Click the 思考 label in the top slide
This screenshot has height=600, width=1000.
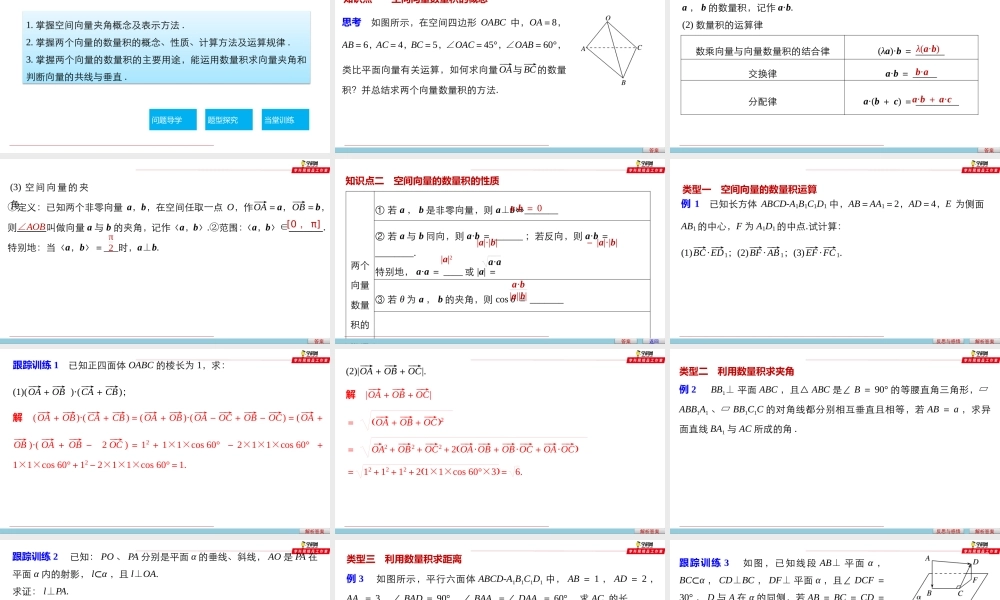[351, 22]
